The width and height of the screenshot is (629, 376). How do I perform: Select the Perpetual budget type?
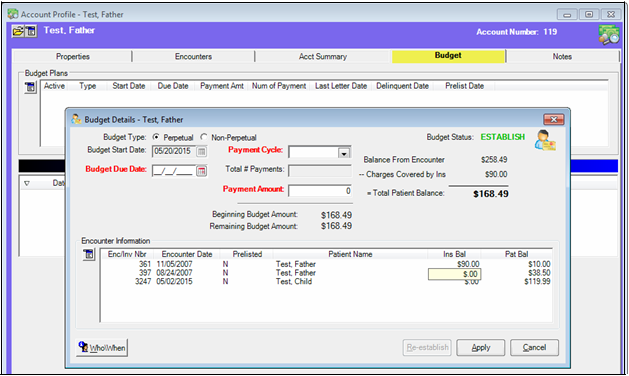point(156,137)
